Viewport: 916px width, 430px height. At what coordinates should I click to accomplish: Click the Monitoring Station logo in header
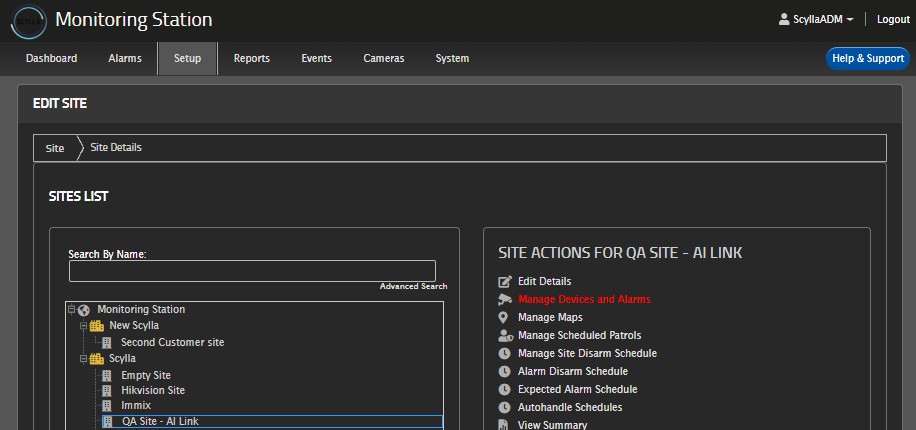point(28,20)
